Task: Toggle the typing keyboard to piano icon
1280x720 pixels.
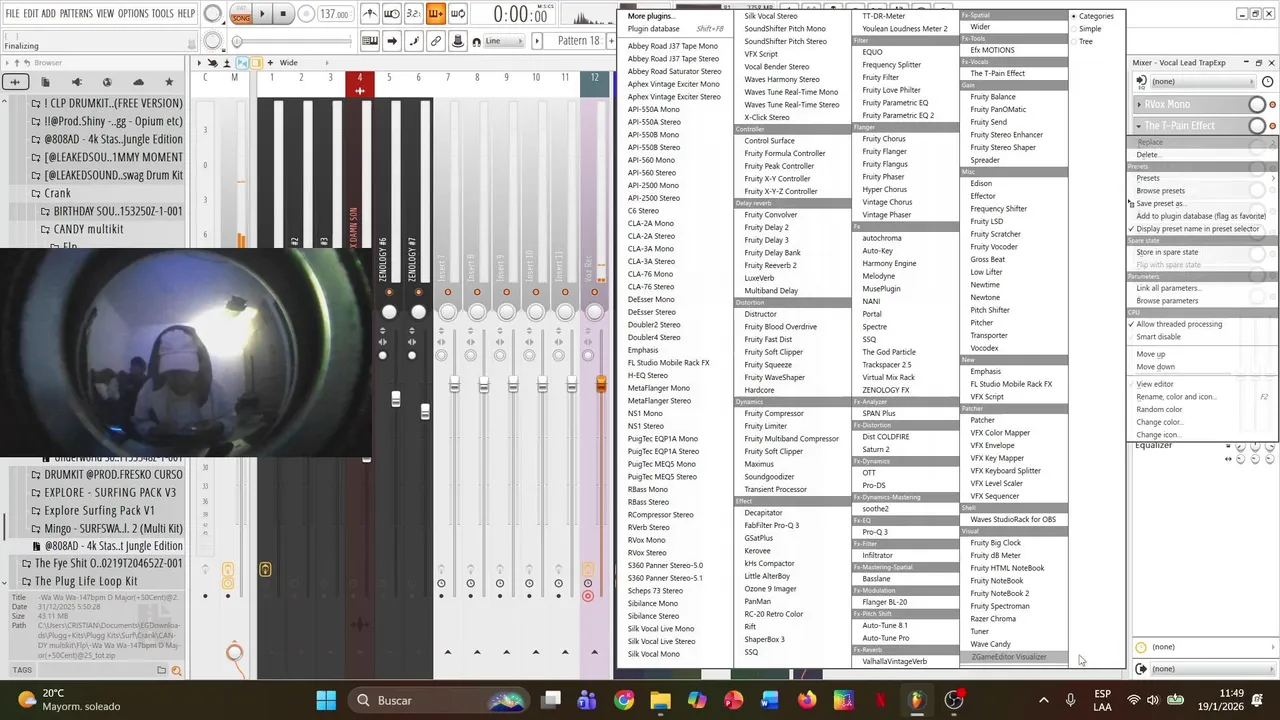Action: tap(370, 41)
